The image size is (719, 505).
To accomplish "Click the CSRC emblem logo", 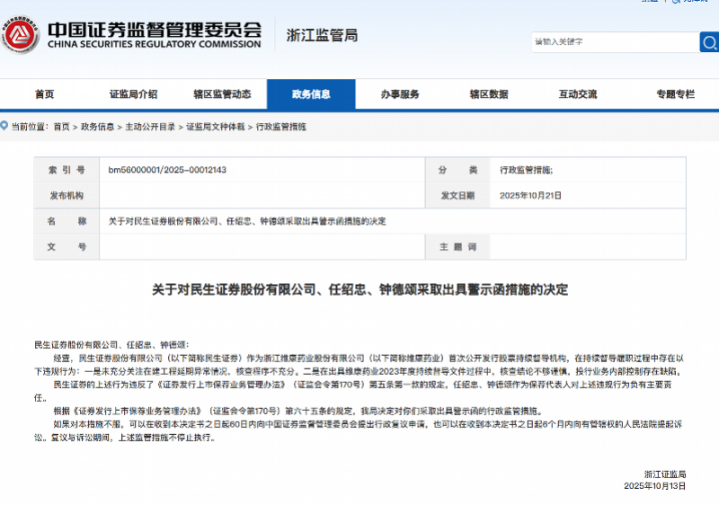I will pyautogui.click(x=21, y=37).
